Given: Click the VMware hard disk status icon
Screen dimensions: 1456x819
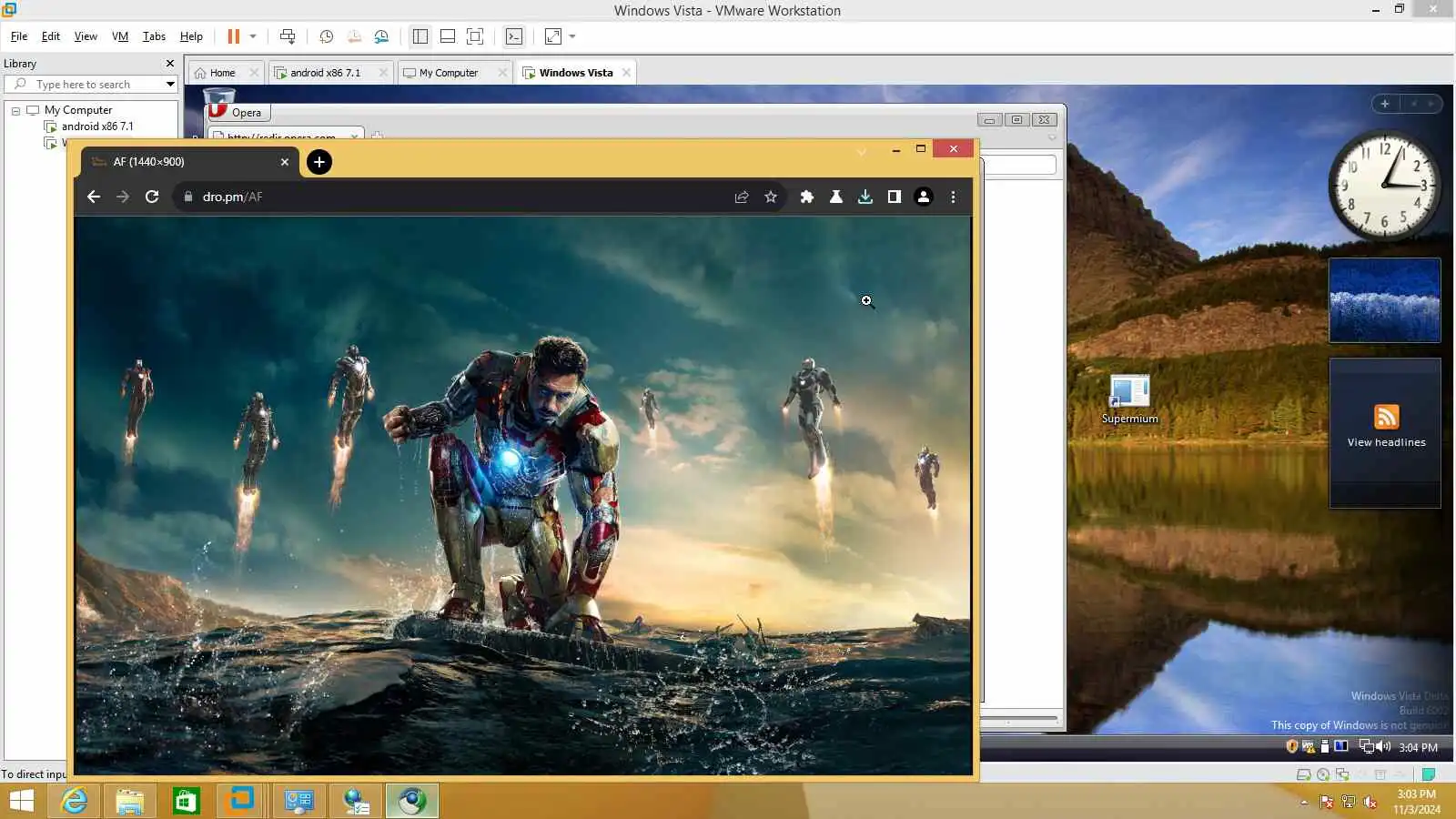Looking at the screenshot, I should click(x=1303, y=774).
